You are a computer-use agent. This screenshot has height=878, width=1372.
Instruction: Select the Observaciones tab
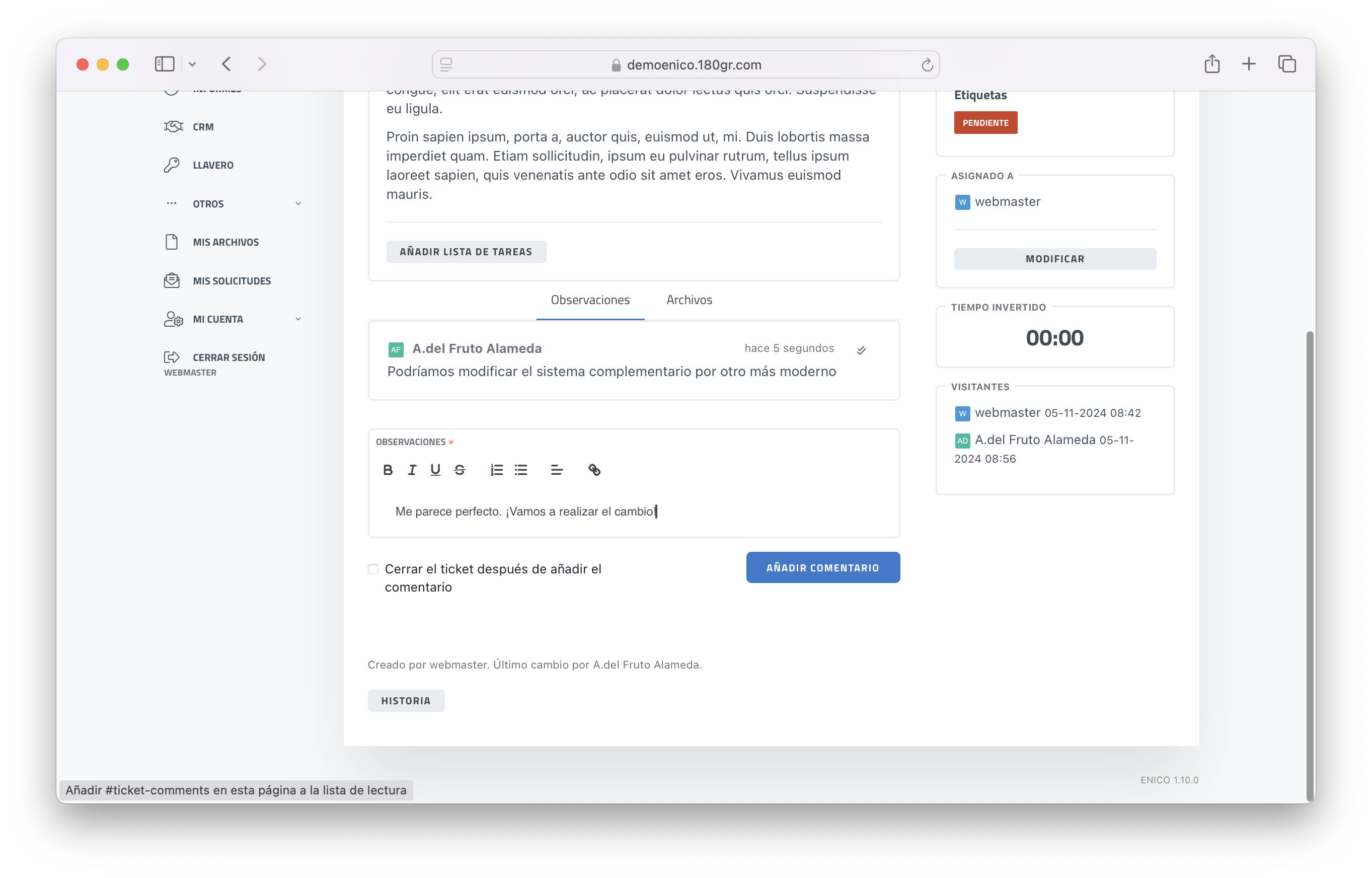590,300
